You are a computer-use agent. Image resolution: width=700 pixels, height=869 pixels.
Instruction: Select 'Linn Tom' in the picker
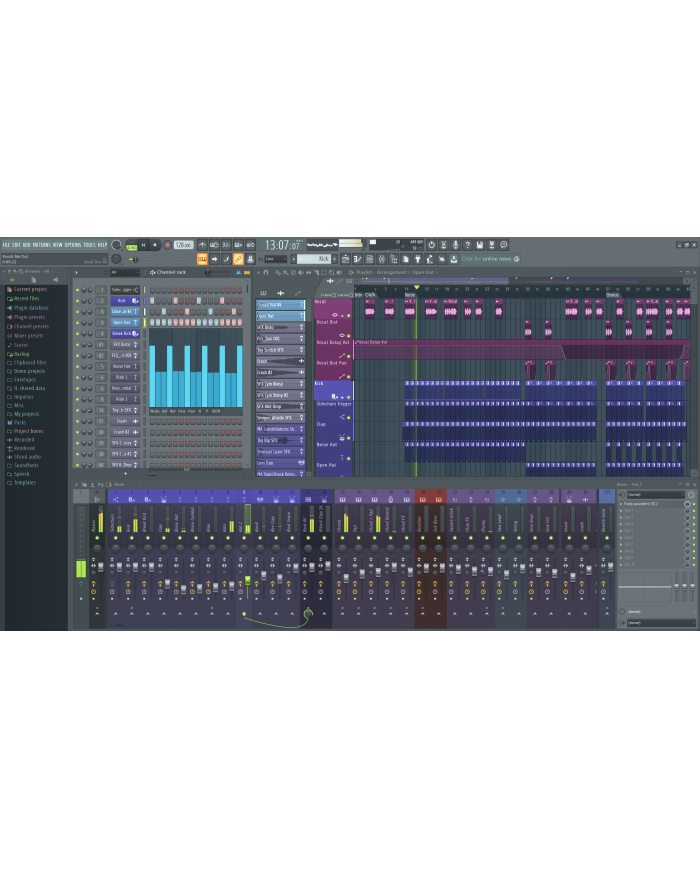tap(280, 463)
